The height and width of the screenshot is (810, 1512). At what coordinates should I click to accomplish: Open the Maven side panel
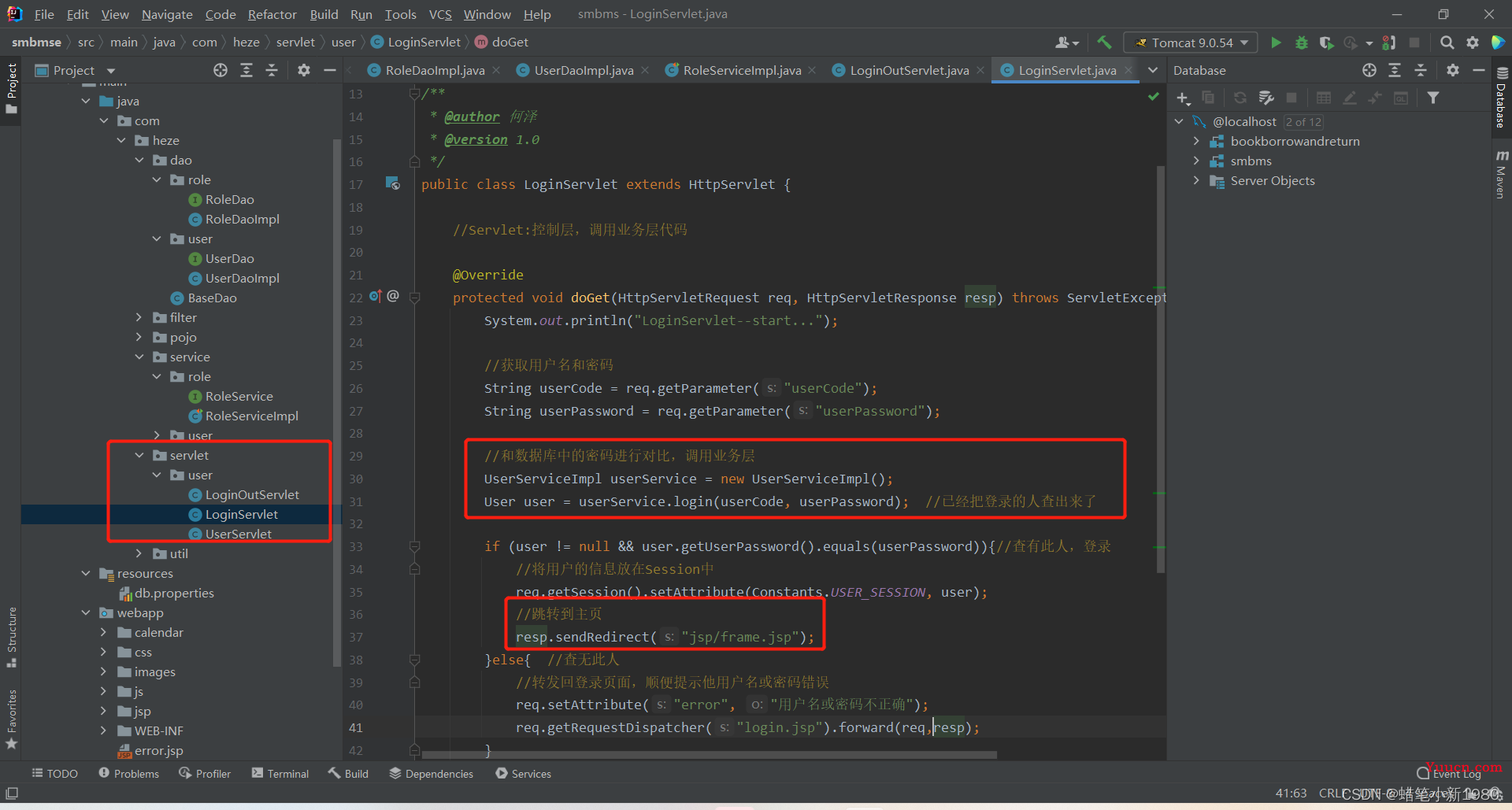(x=1501, y=175)
